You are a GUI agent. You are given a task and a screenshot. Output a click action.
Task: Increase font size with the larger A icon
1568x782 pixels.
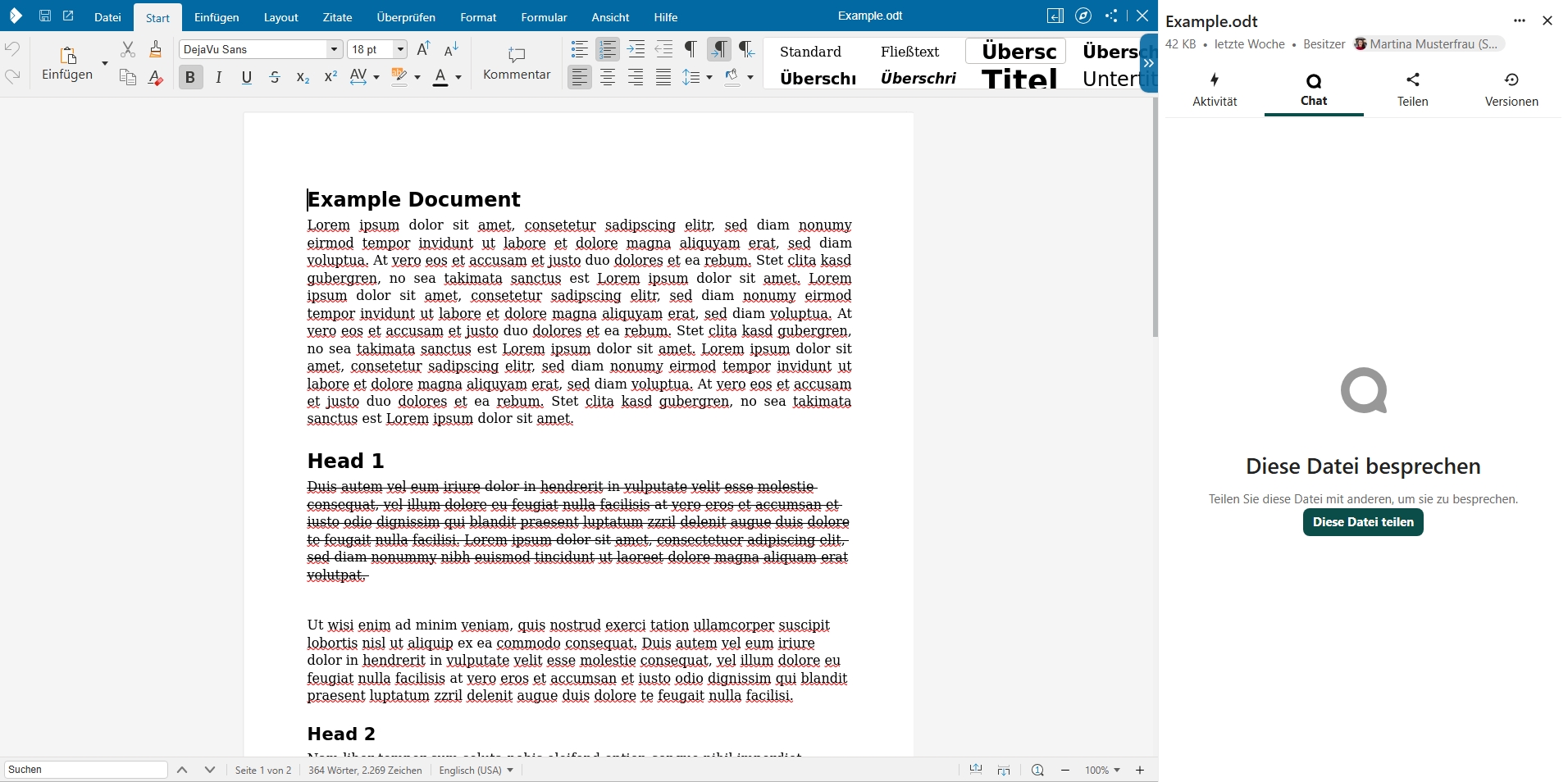(423, 49)
